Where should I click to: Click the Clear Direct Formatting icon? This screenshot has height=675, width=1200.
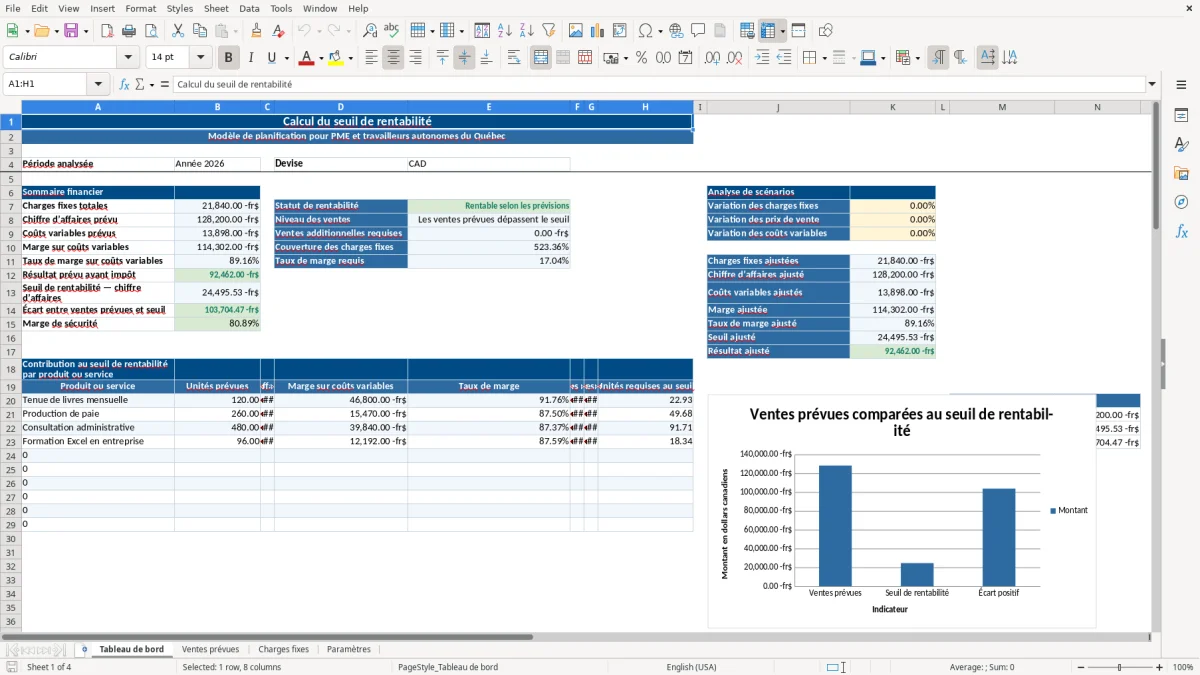tap(278, 31)
